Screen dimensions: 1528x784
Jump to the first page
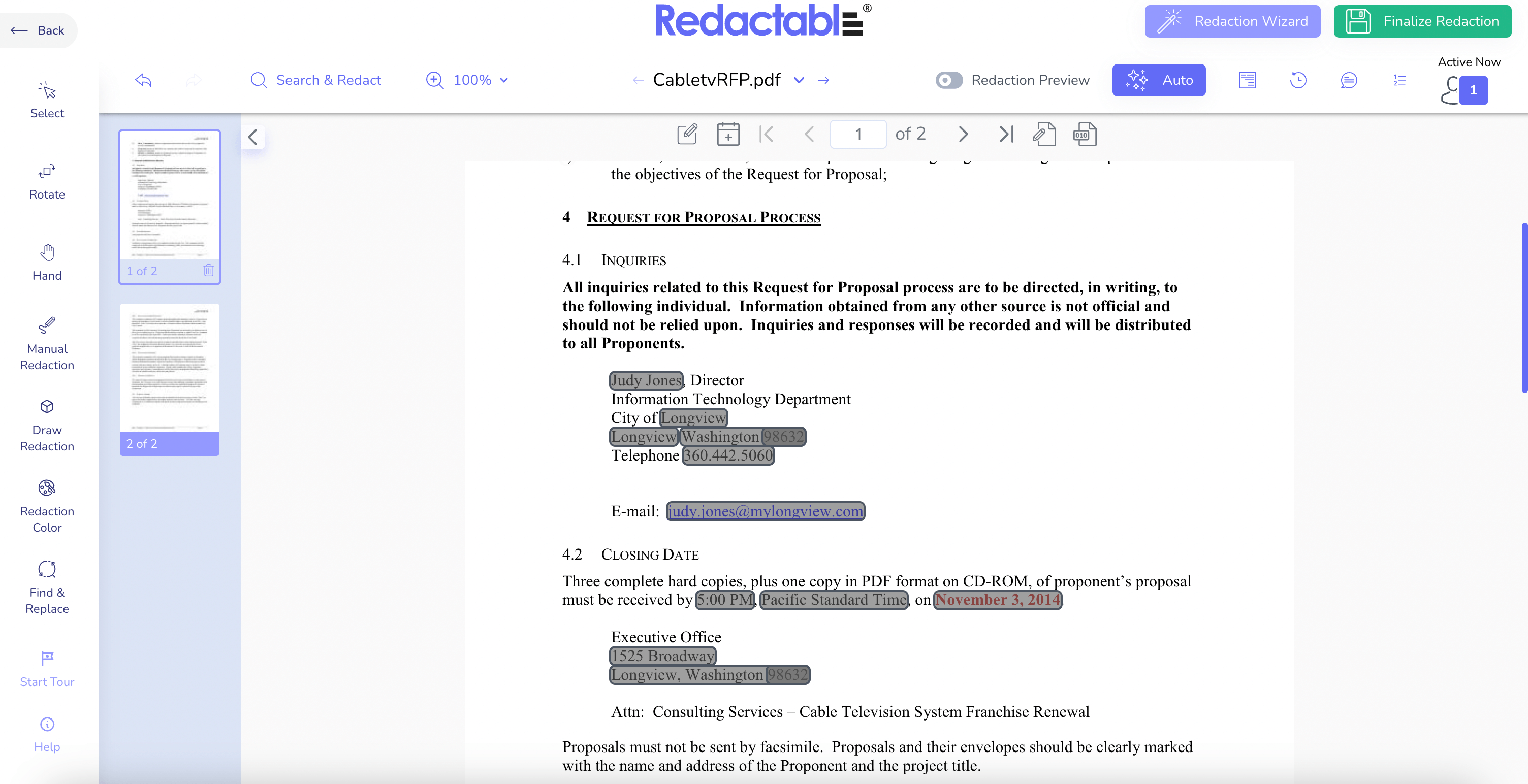pyautogui.click(x=767, y=134)
